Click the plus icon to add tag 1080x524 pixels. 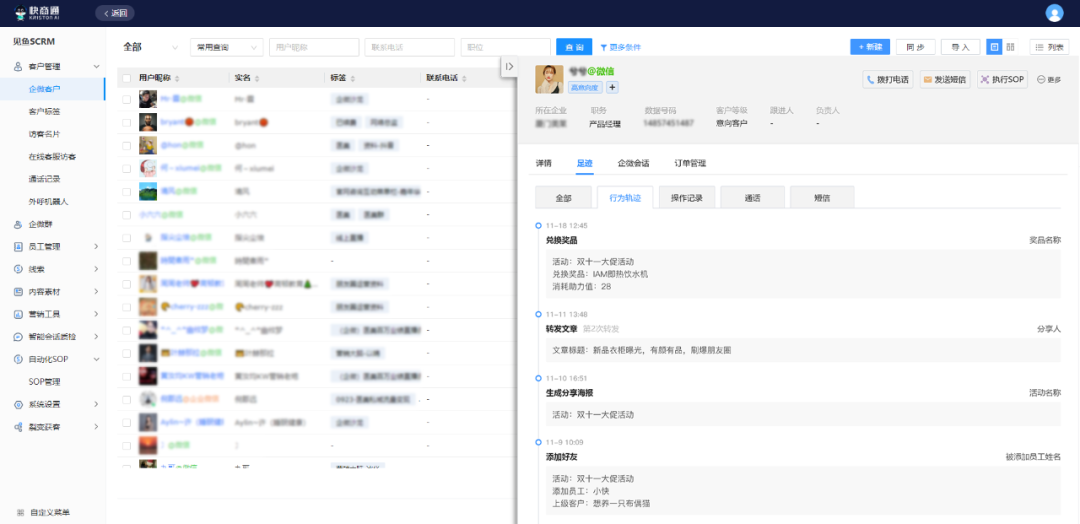(612, 87)
